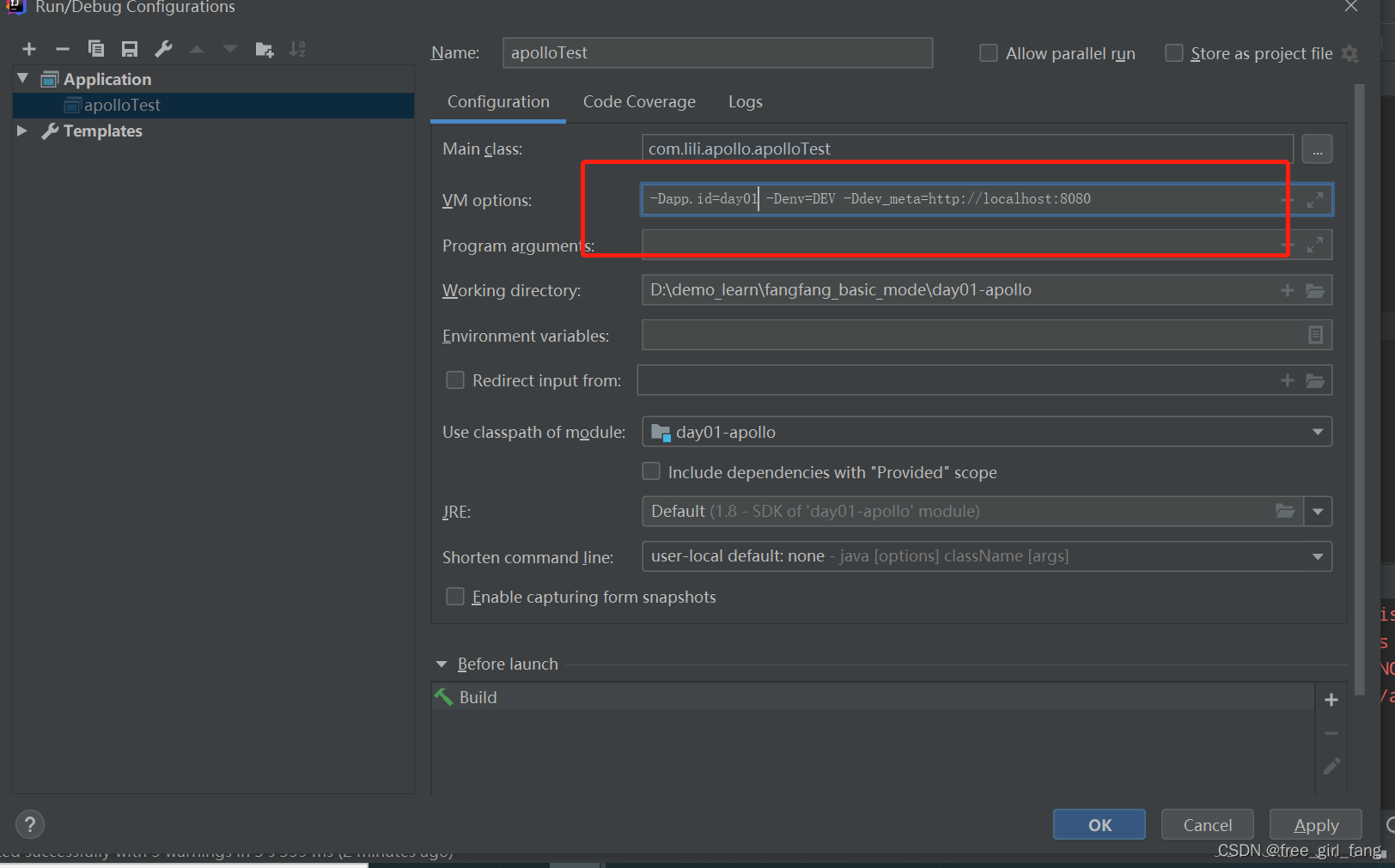Open the Logs tab
The image size is (1395, 868).
(x=745, y=101)
